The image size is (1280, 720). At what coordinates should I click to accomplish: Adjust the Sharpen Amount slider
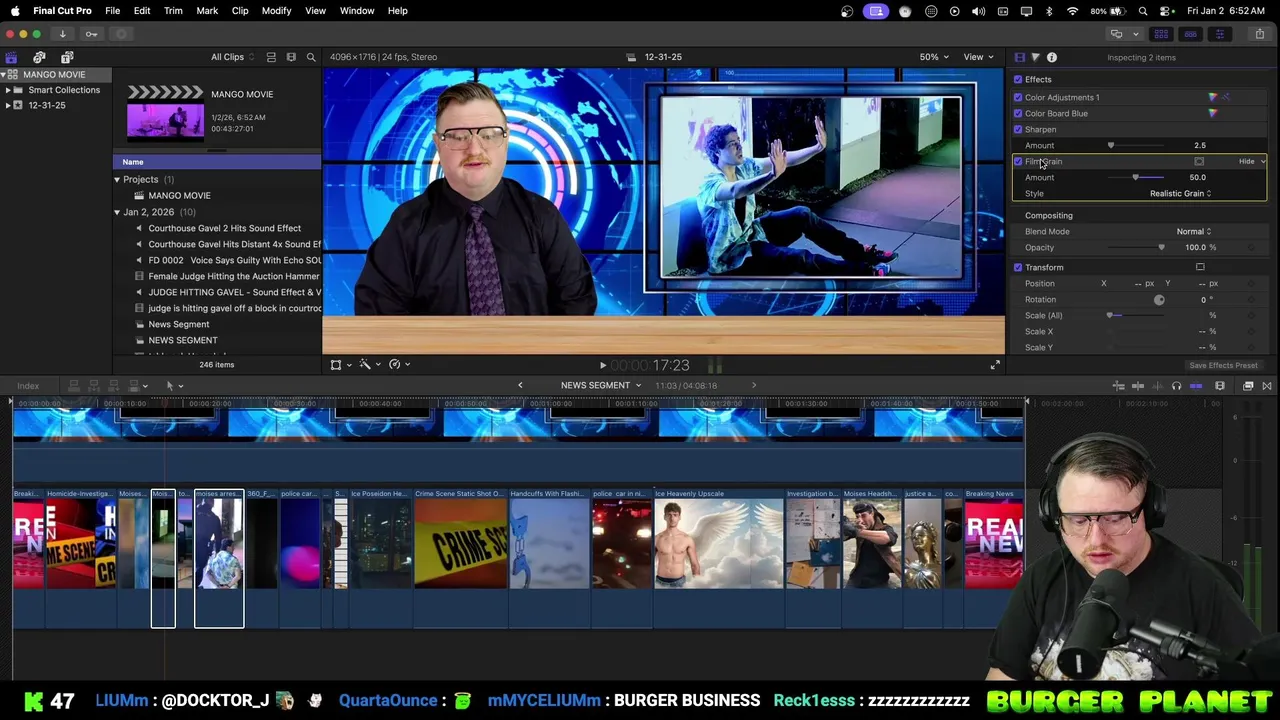(x=1110, y=146)
